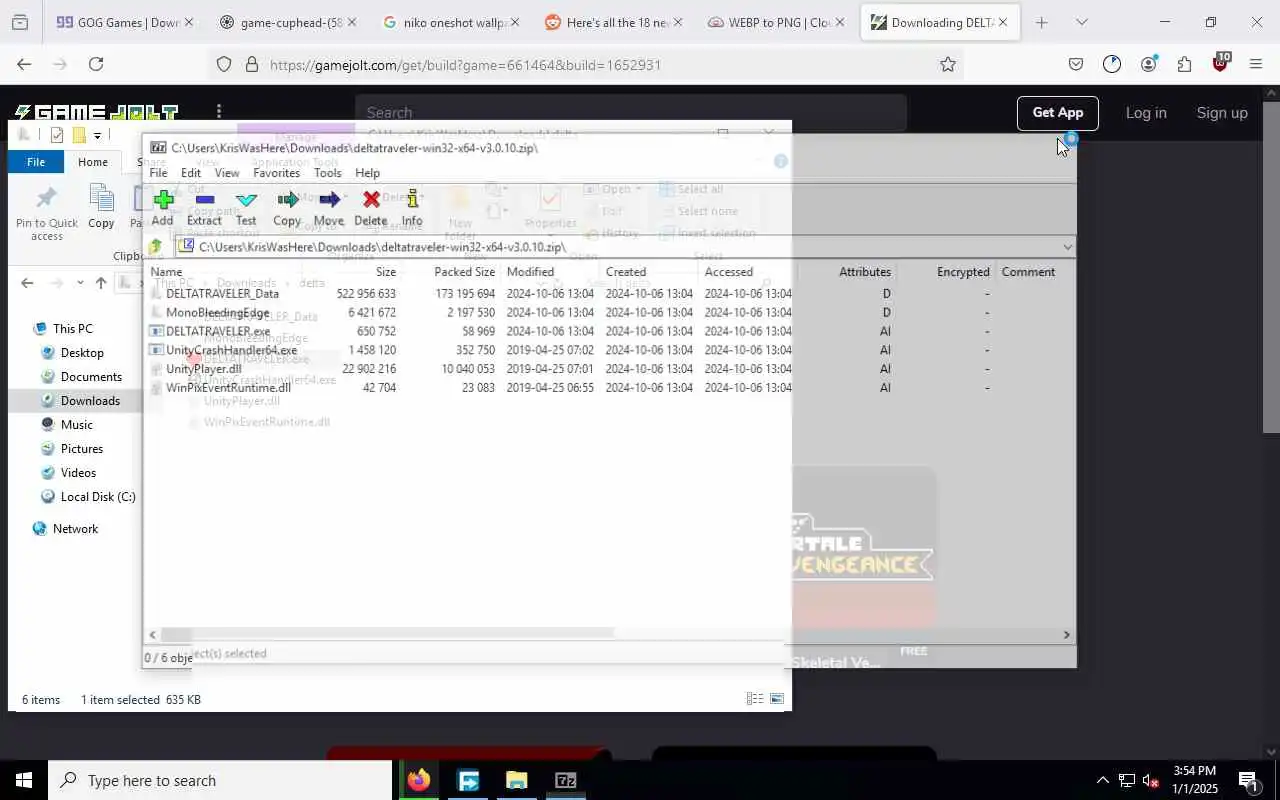
Task: Extract files with the 7-Zip Extract button
Action: (x=204, y=208)
